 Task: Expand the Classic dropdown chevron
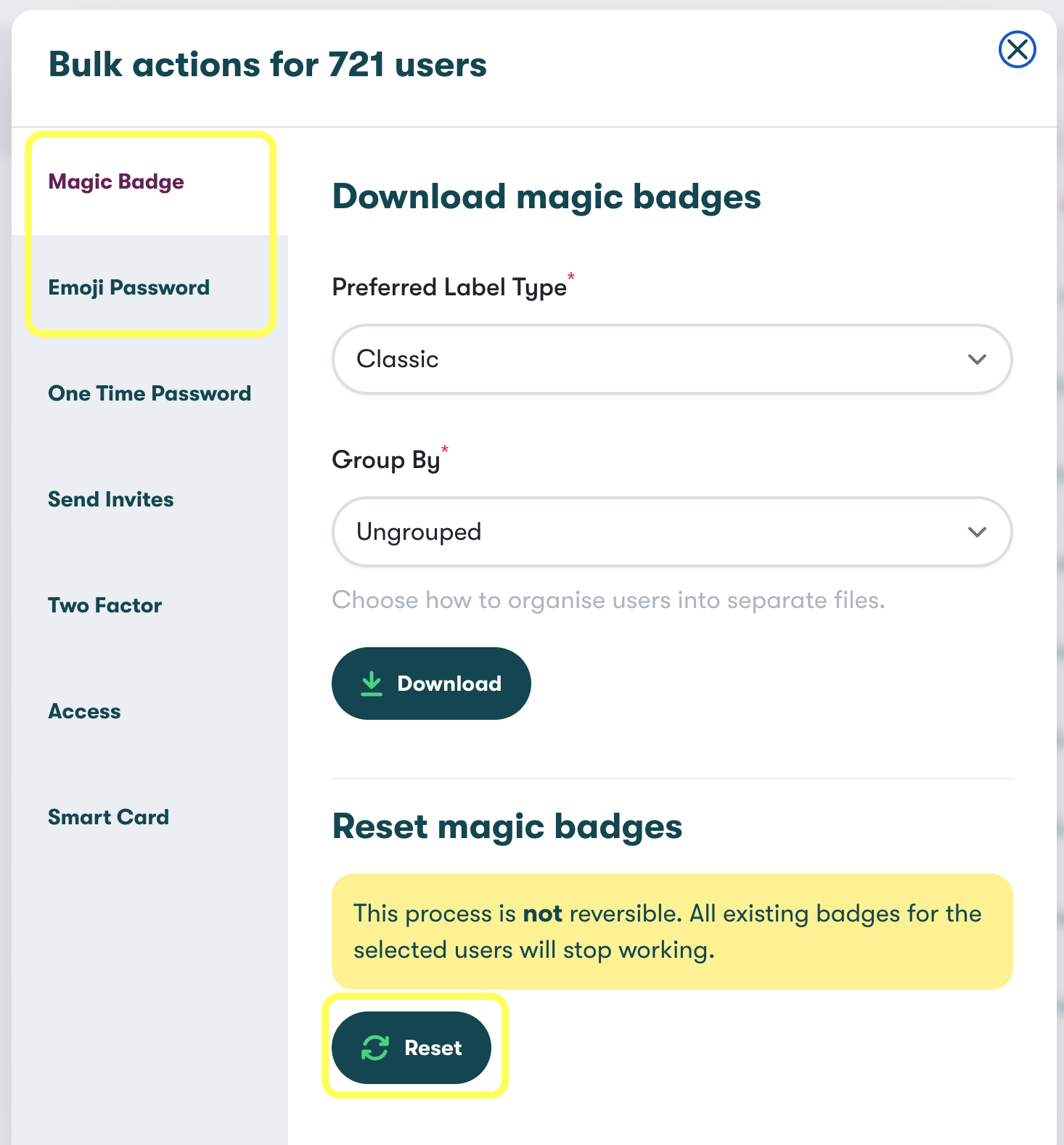click(x=977, y=359)
